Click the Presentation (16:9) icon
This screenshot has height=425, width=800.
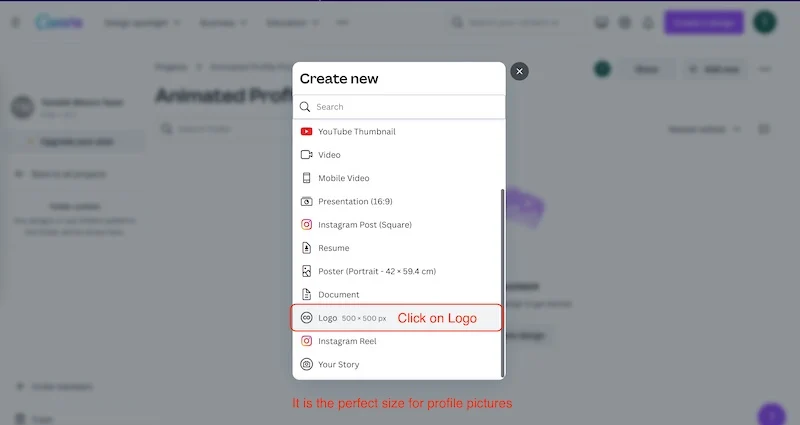[307, 201]
